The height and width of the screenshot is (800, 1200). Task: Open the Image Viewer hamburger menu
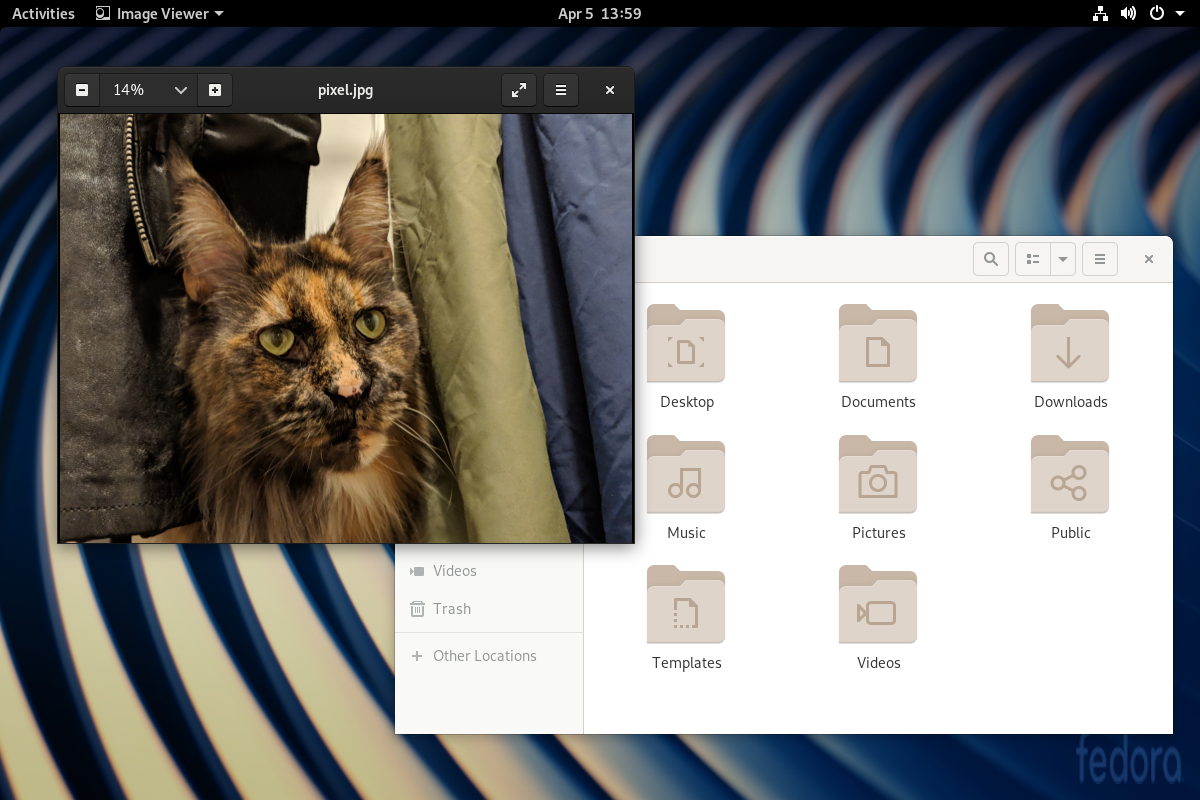560,89
